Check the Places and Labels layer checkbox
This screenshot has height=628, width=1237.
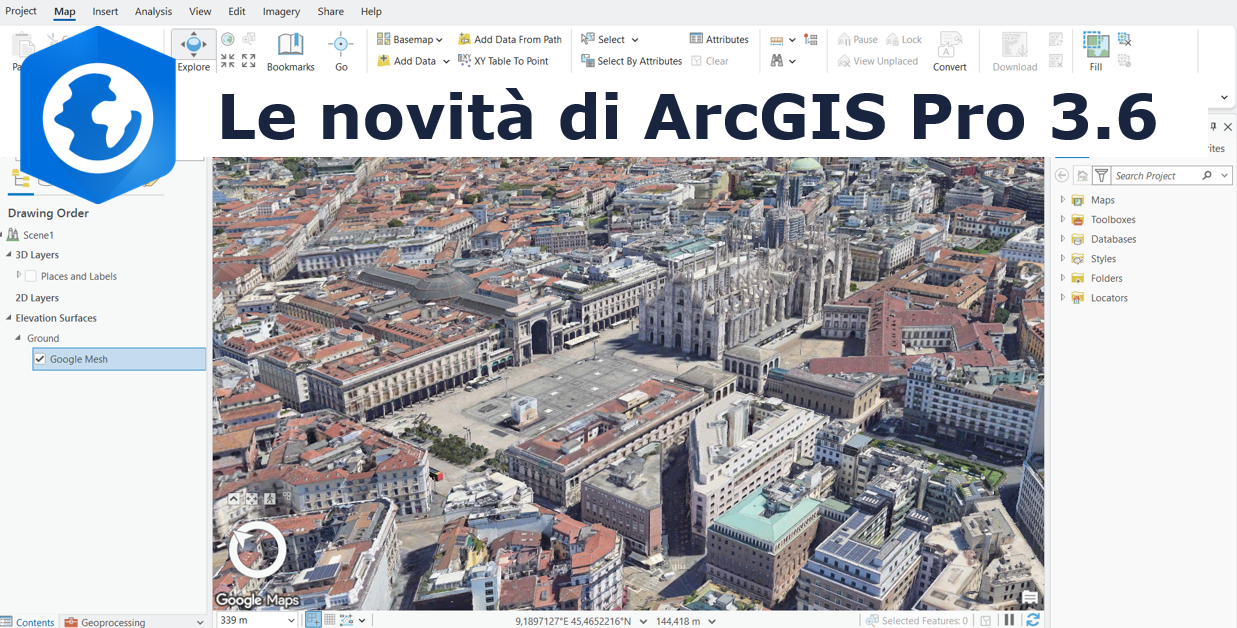31,276
